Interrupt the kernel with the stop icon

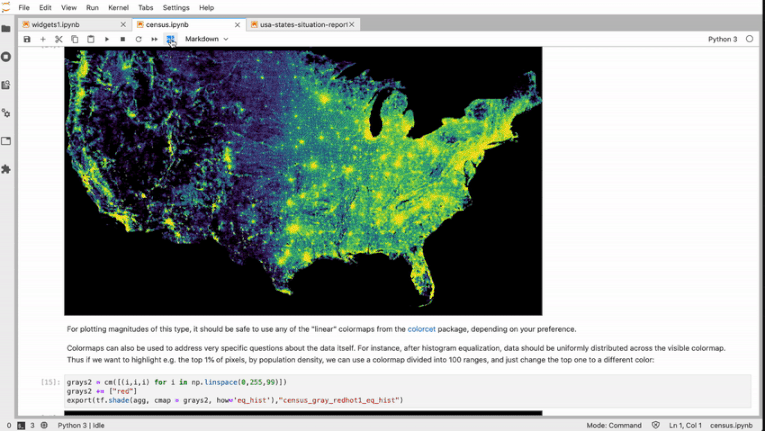(x=122, y=39)
